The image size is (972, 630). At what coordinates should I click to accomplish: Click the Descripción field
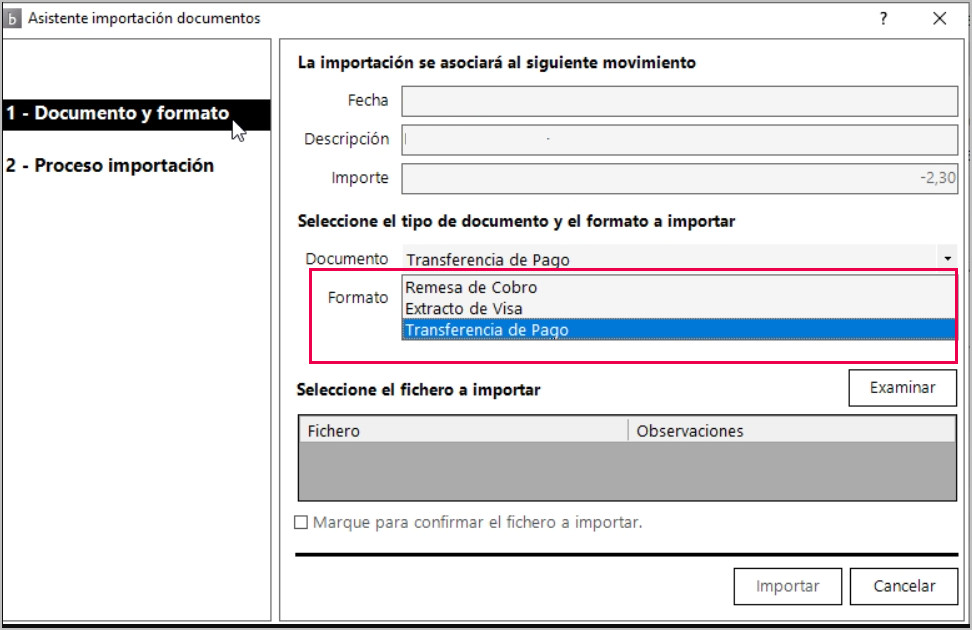click(x=679, y=140)
